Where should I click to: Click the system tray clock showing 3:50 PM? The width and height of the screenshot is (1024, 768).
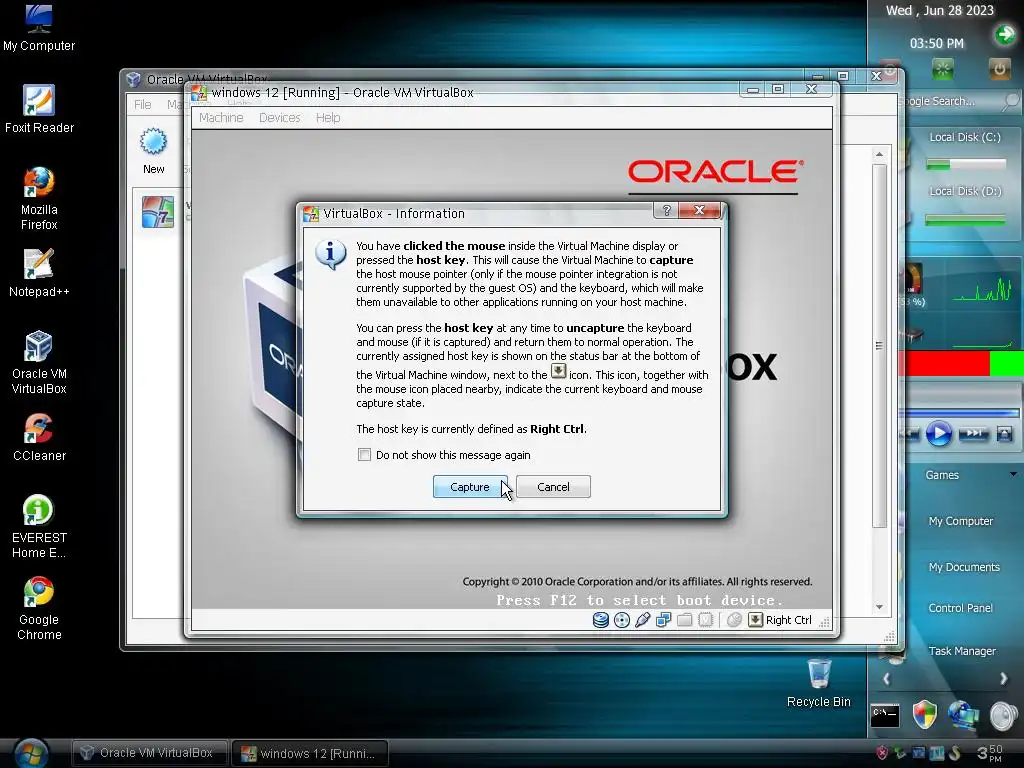click(x=989, y=753)
